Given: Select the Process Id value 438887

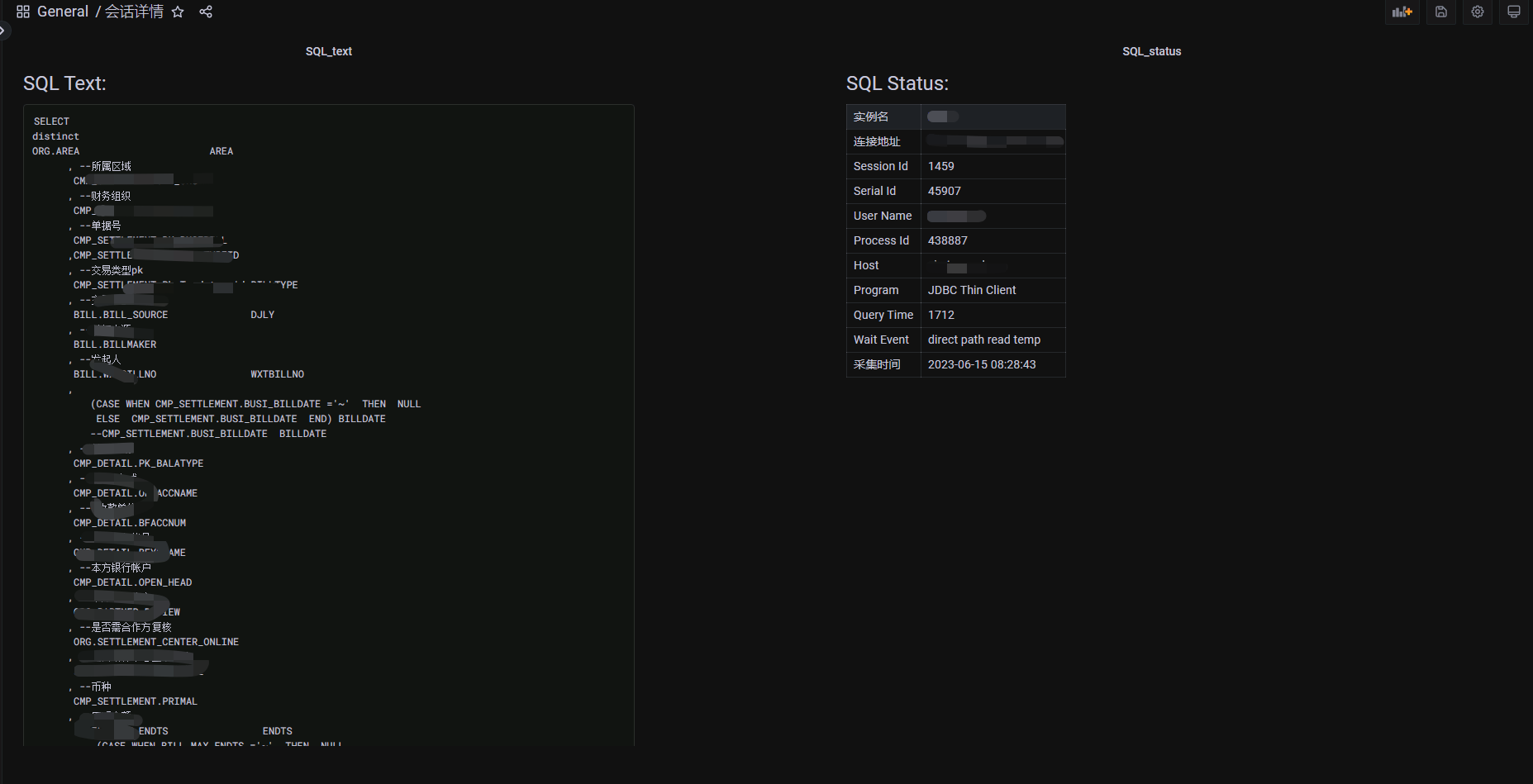Looking at the screenshot, I should click(948, 240).
